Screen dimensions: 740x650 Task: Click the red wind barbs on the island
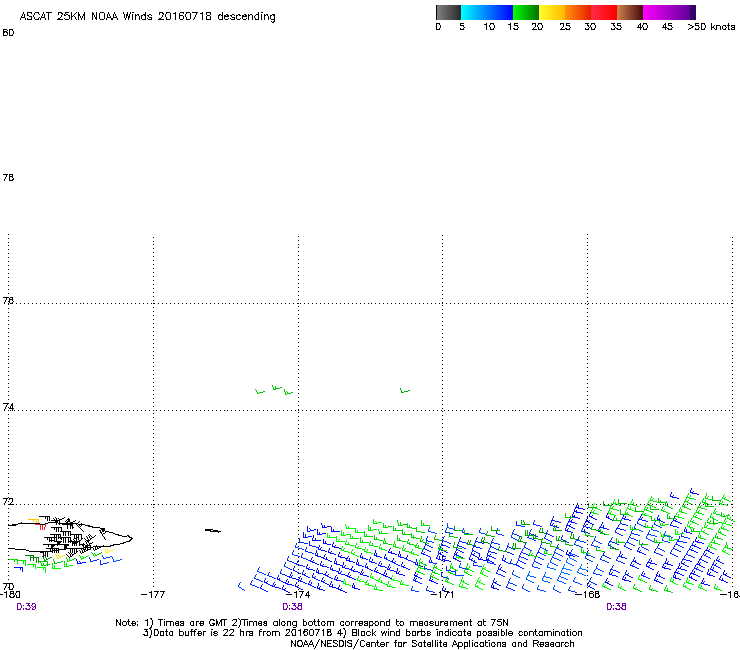(x=42, y=526)
